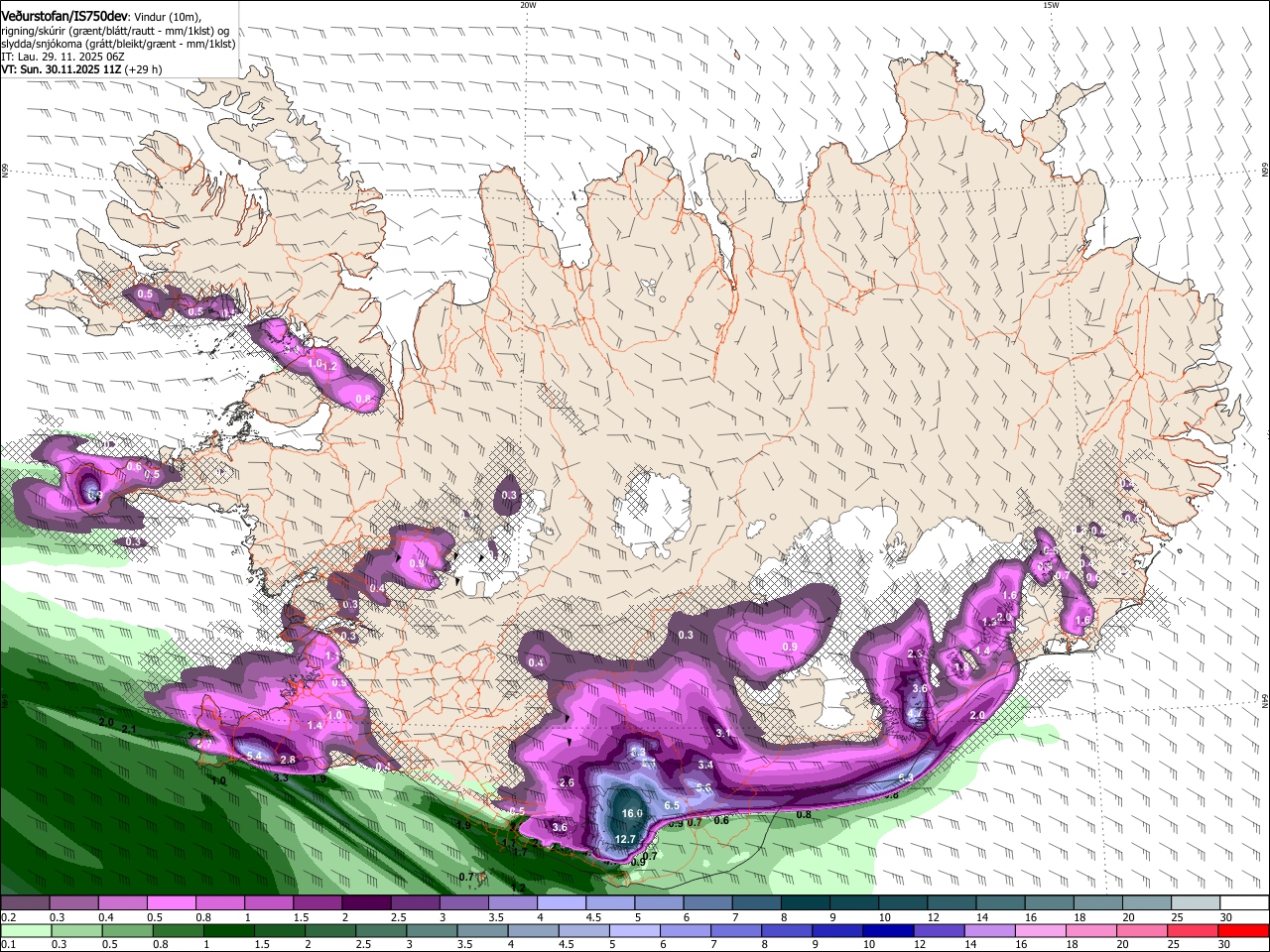Click the 'slydda/snjókoma' snow legend description line
1270x952 pixels.
pos(118,44)
